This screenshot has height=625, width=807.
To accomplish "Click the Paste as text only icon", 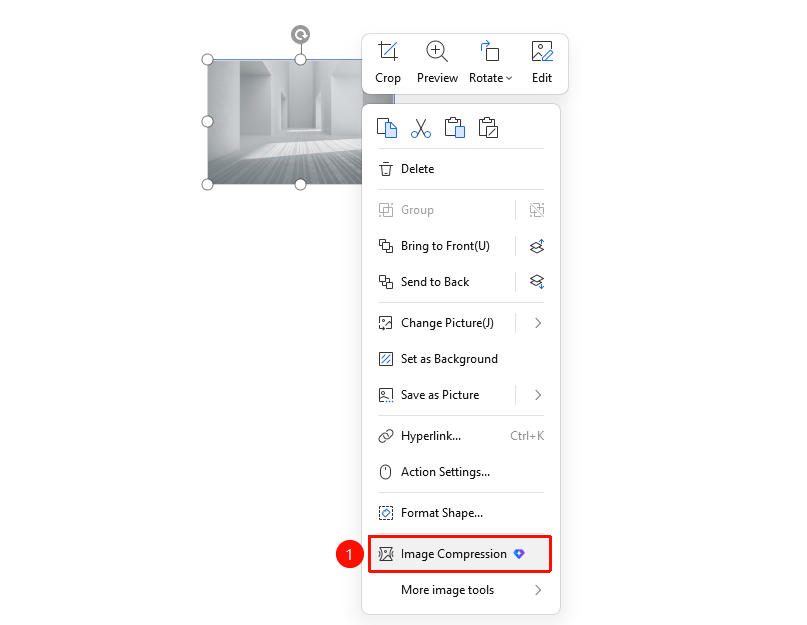I will pyautogui.click(x=488, y=128).
